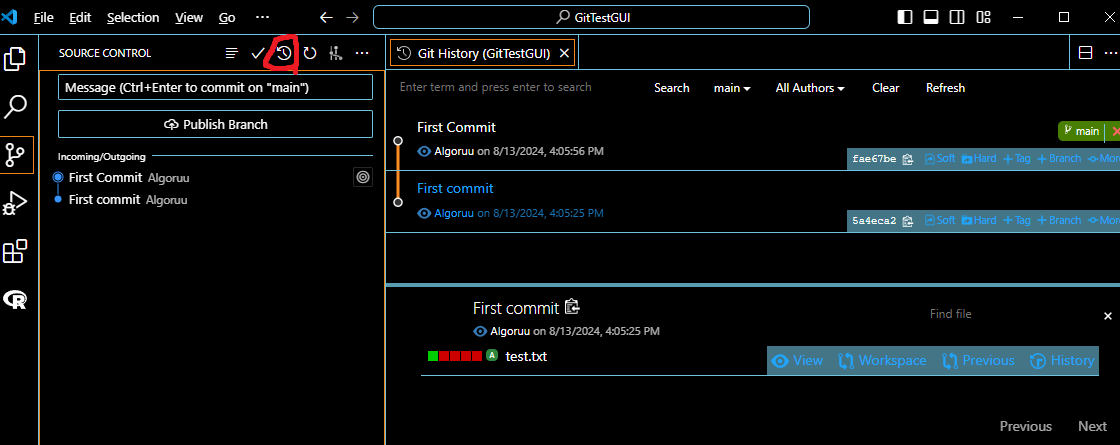
Task: Open History for test.txt
Action: point(1062,361)
